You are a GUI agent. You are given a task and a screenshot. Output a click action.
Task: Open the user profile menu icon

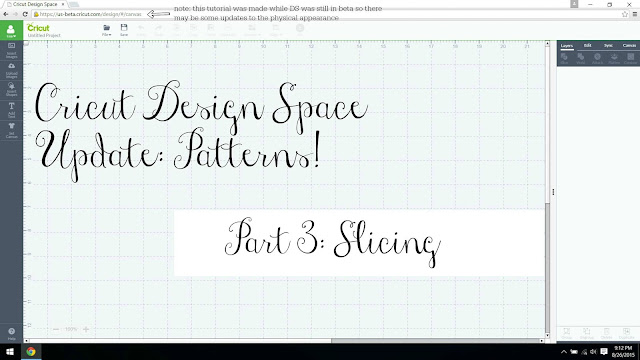pos(11,31)
